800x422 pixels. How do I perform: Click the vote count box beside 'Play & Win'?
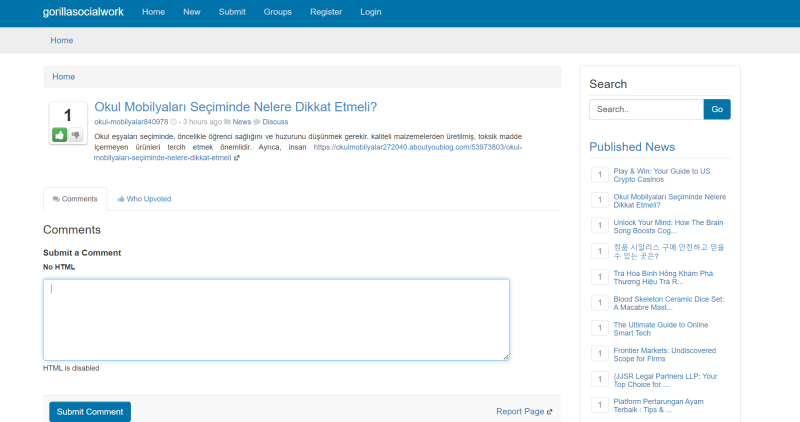point(600,175)
